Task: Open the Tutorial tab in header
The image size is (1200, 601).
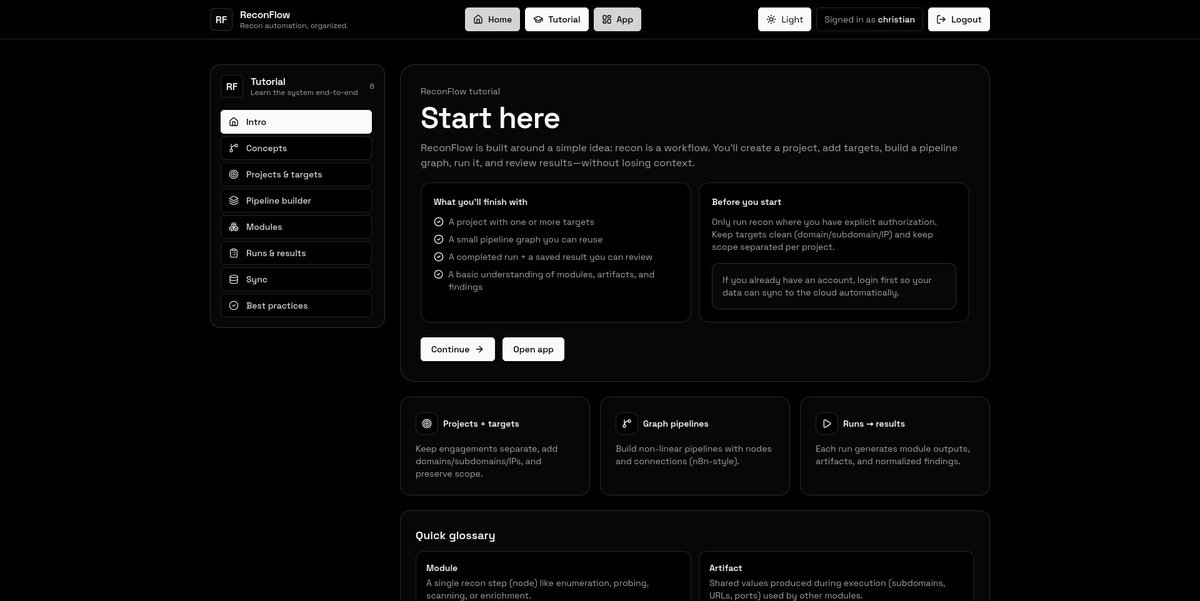Action: pyautogui.click(x=557, y=19)
